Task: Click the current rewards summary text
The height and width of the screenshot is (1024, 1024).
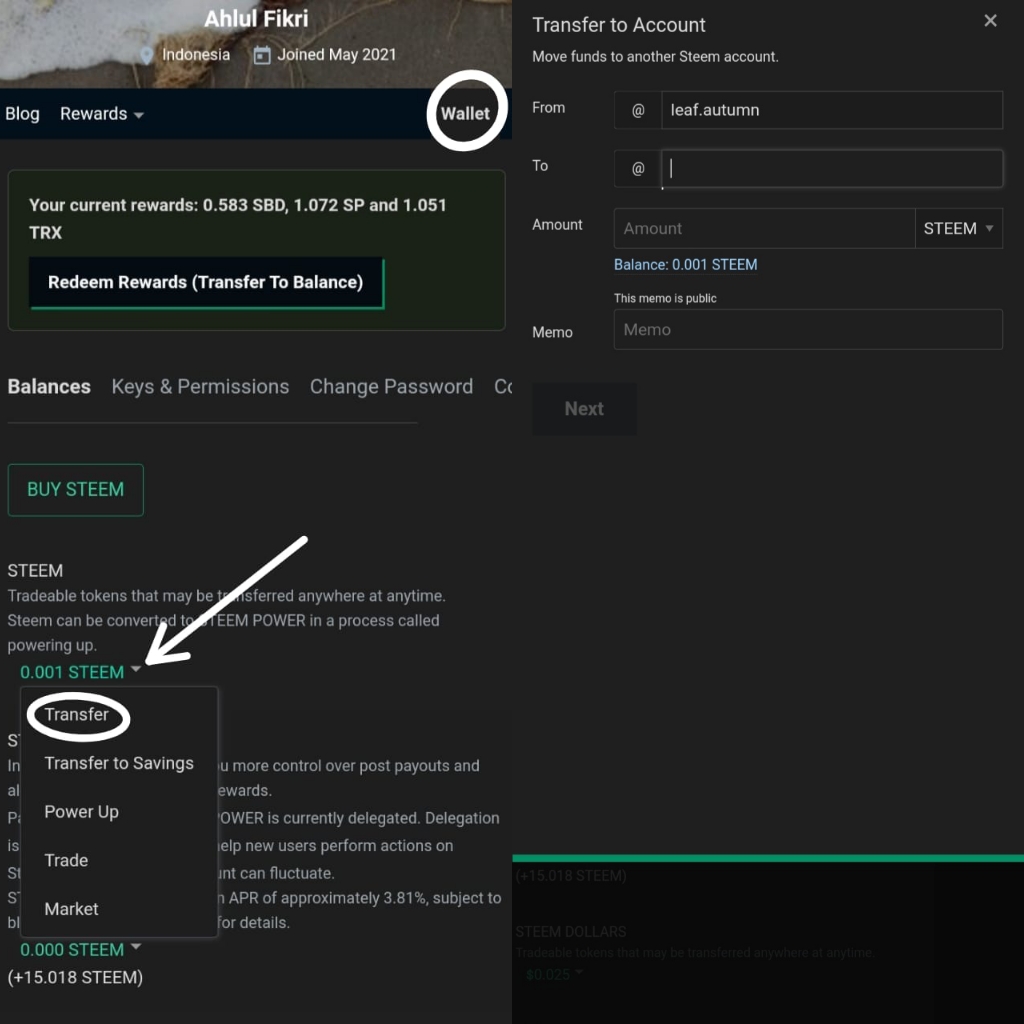Action: click(238, 219)
